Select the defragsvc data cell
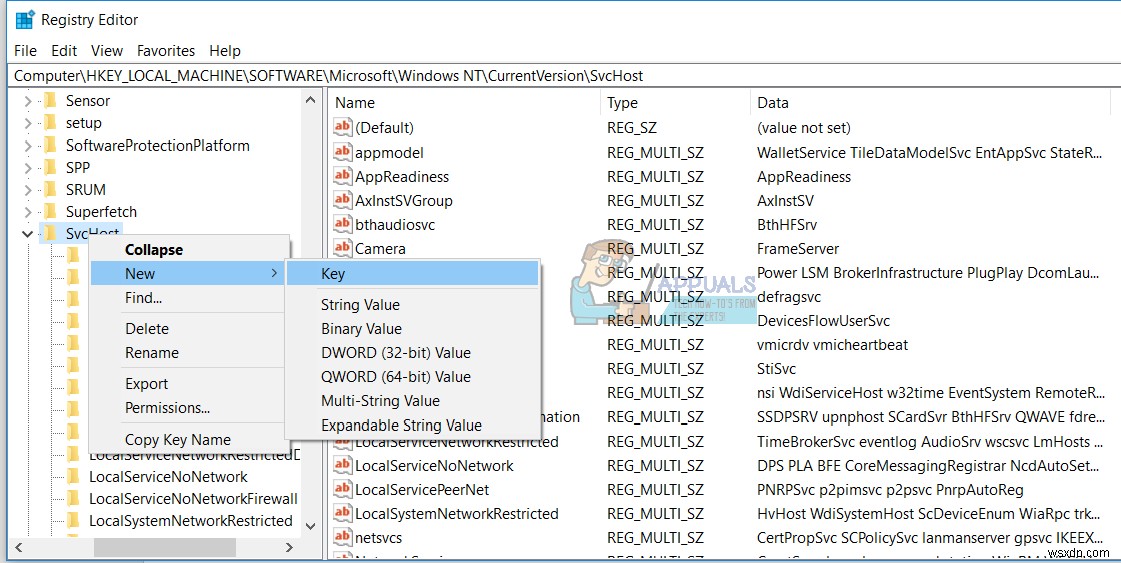This screenshot has height=563, width=1121. 789,296
